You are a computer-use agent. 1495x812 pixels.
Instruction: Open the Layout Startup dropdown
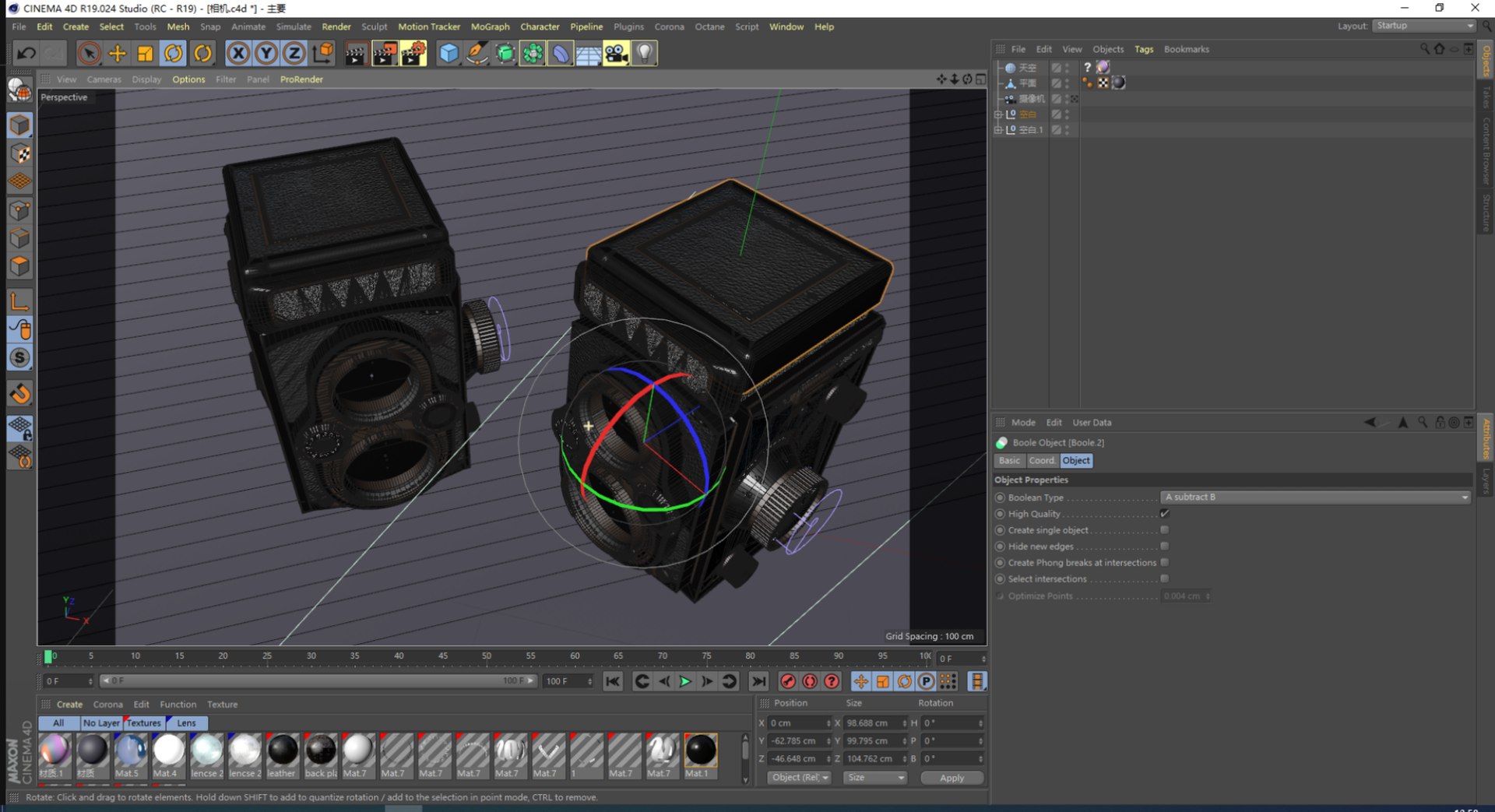click(1424, 26)
